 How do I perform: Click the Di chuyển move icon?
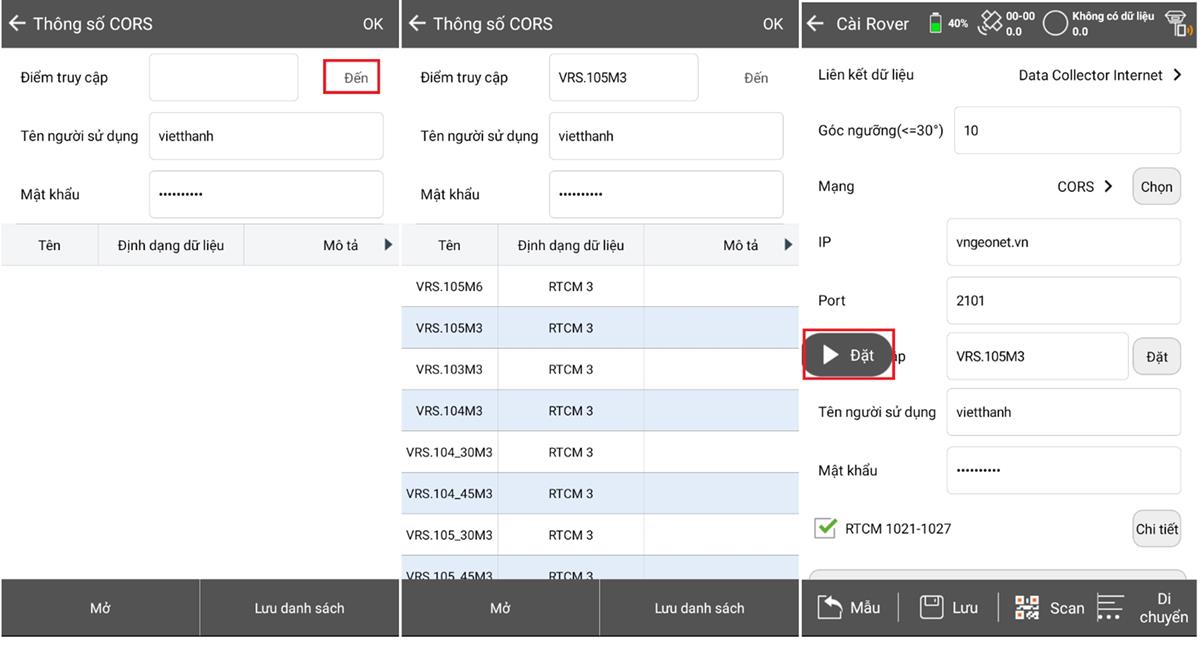click(x=1110, y=607)
